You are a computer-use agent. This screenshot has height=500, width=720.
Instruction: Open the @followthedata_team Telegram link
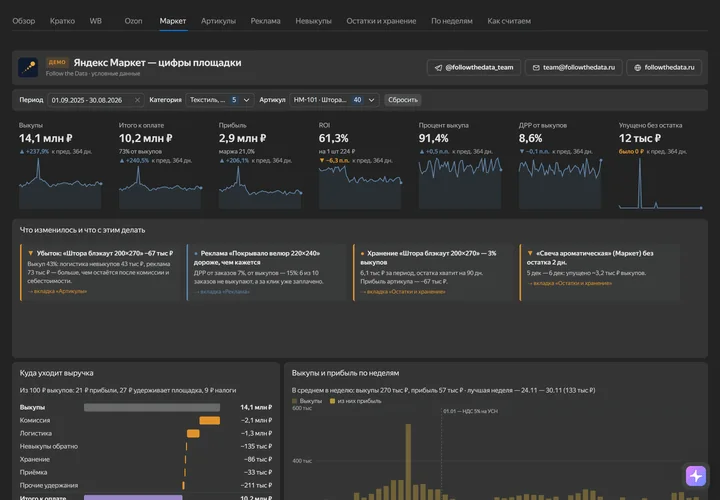(x=473, y=67)
